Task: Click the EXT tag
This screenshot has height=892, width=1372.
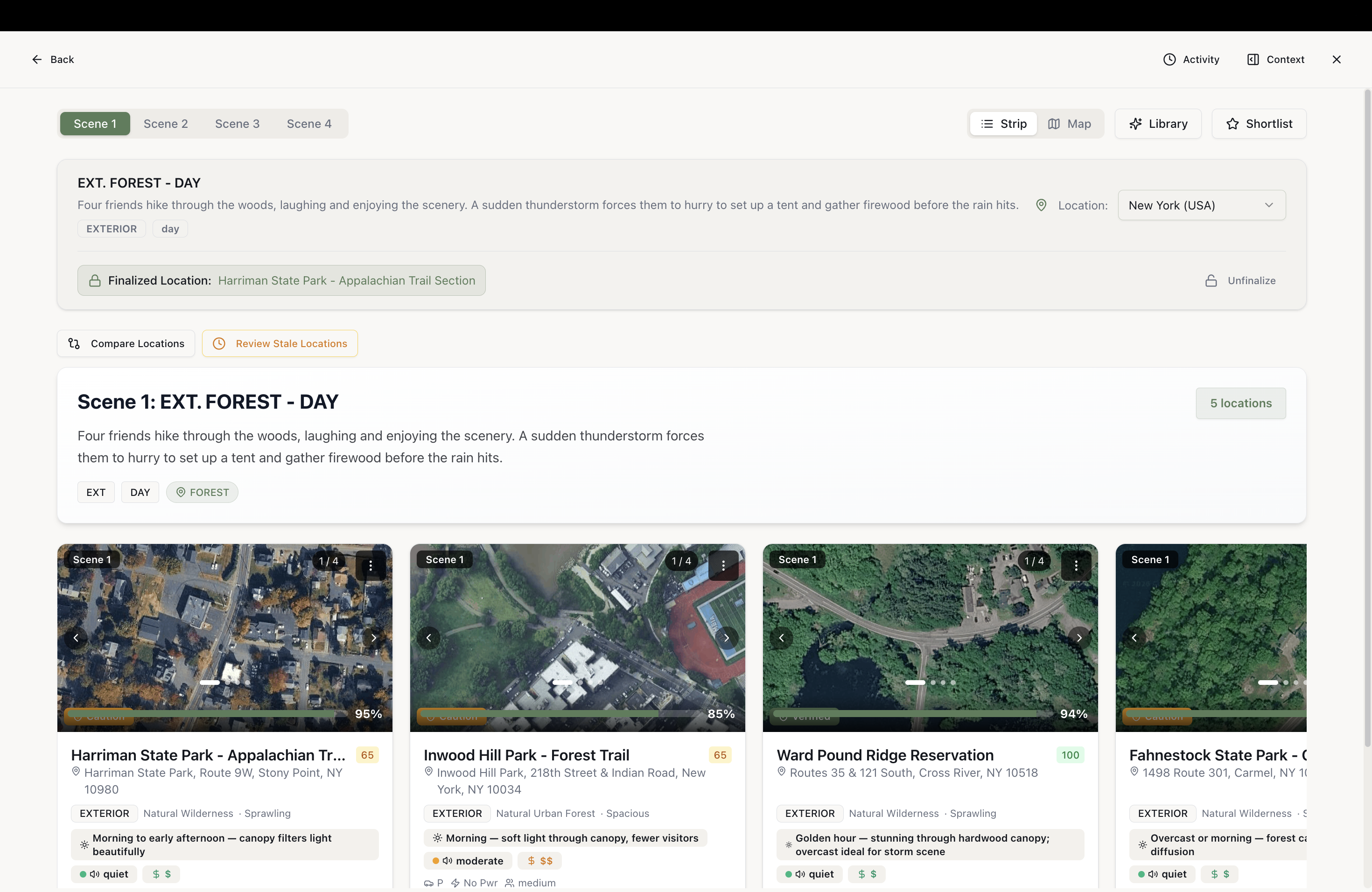Action: [x=96, y=492]
